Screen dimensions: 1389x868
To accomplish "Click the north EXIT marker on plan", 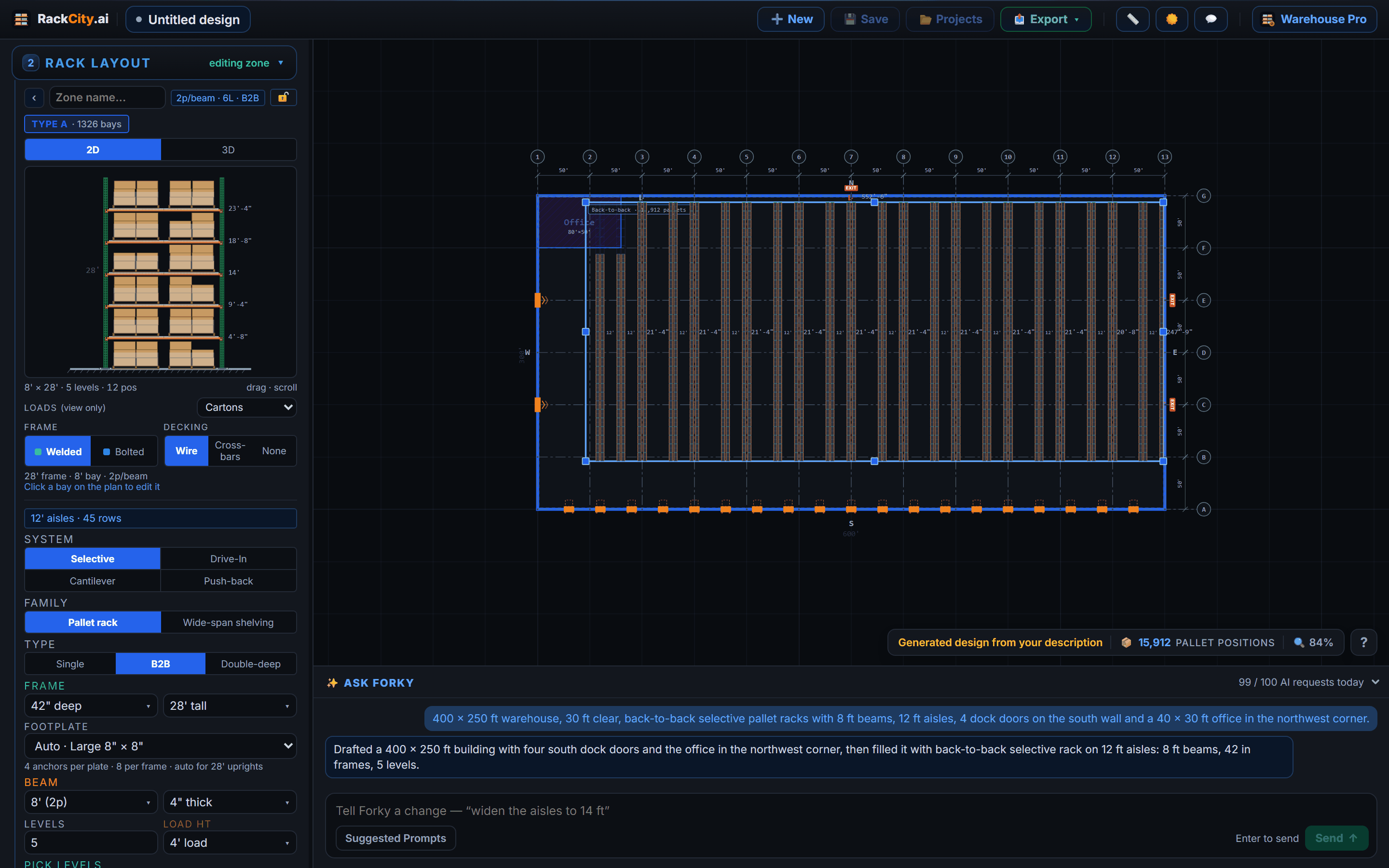I will tap(851, 188).
